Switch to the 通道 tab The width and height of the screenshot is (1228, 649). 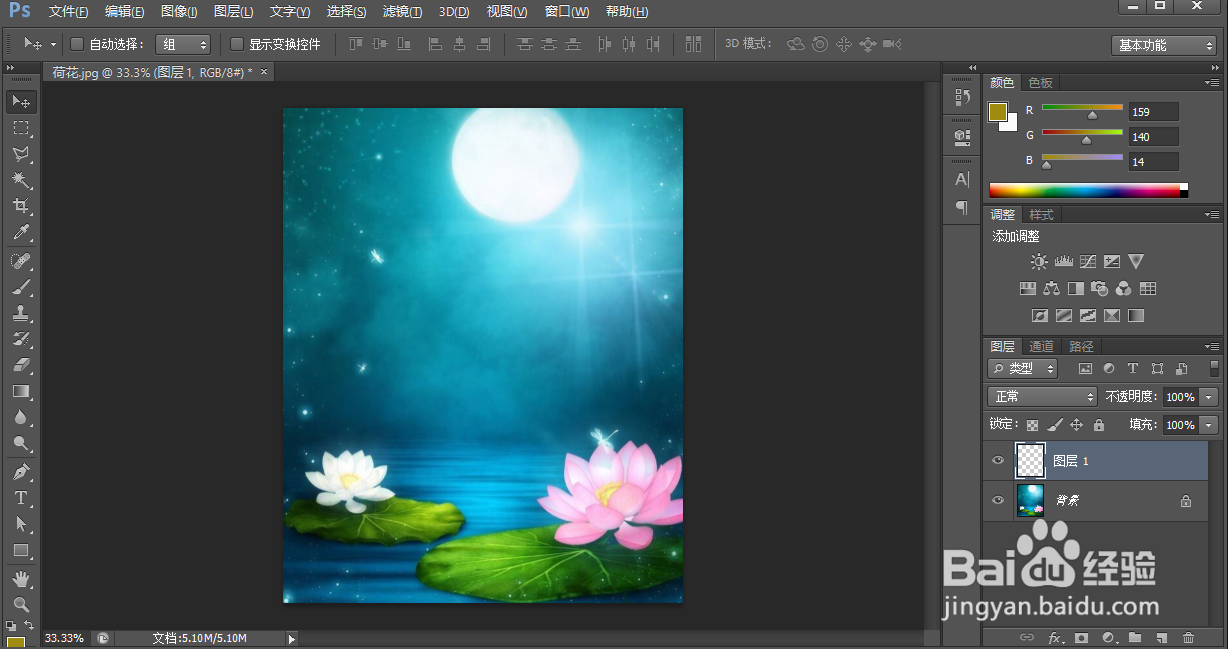[x=1042, y=346]
